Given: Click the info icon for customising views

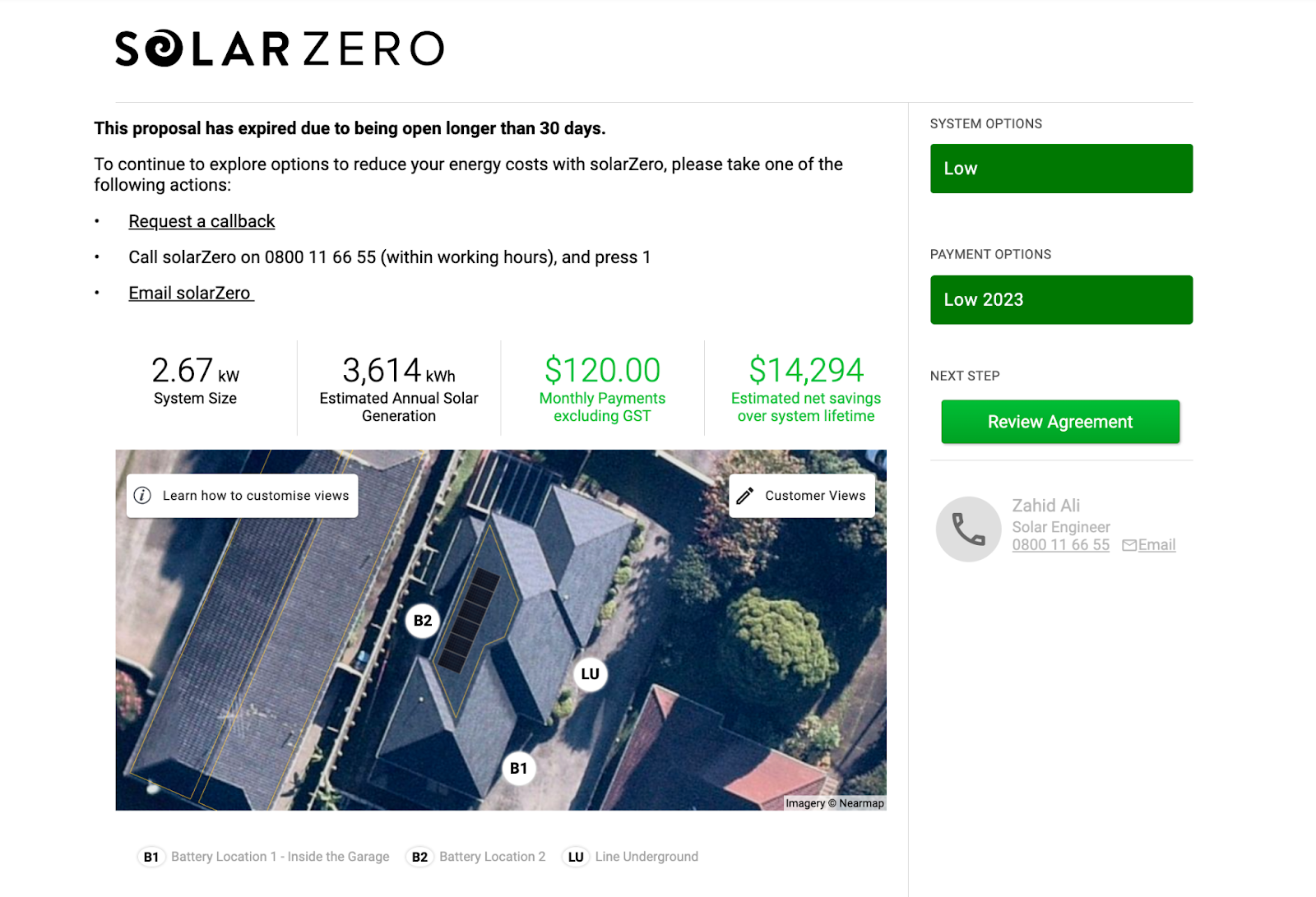Looking at the screenshot, I should 142,496.
